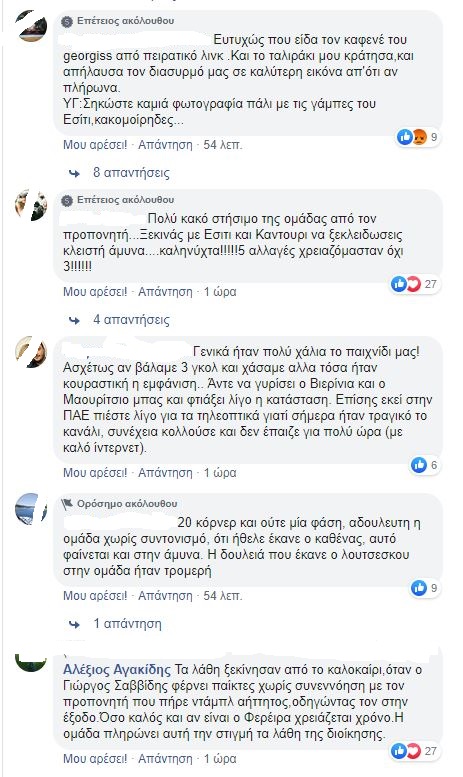Screen dimensions: 463x777
Task: Click the Ορόσημο ακόλουθου flag badge
Action: (119, 503)
